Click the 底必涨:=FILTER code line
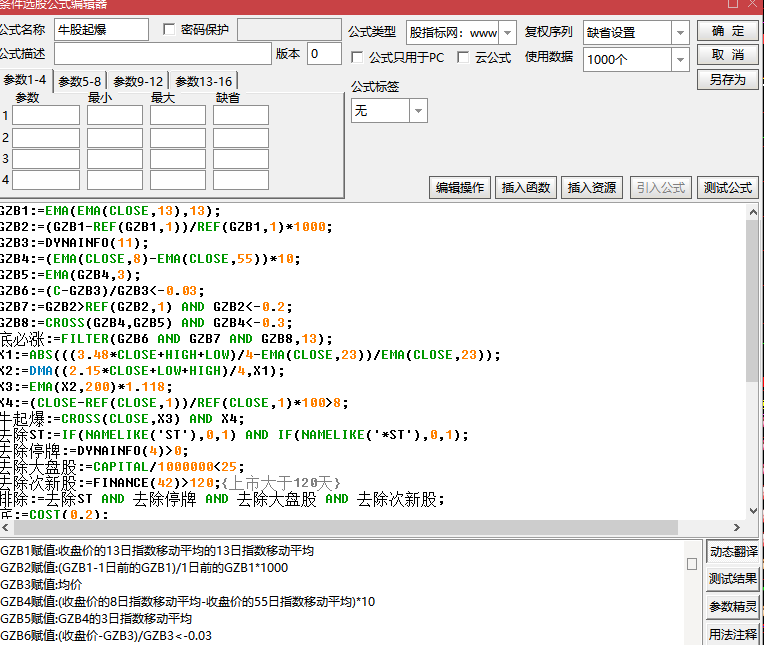Image resolution: width=764 pixels, height=645 pixels. pyautogui.click(x=166, y=339)
